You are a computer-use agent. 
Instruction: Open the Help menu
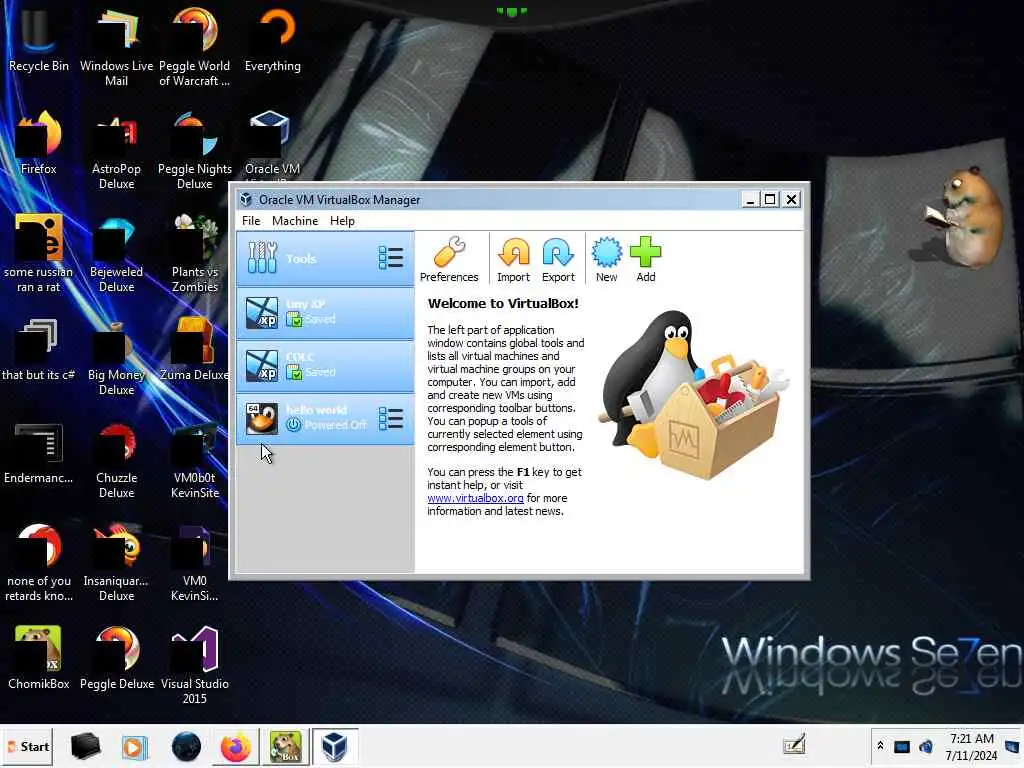click(342, 221)
